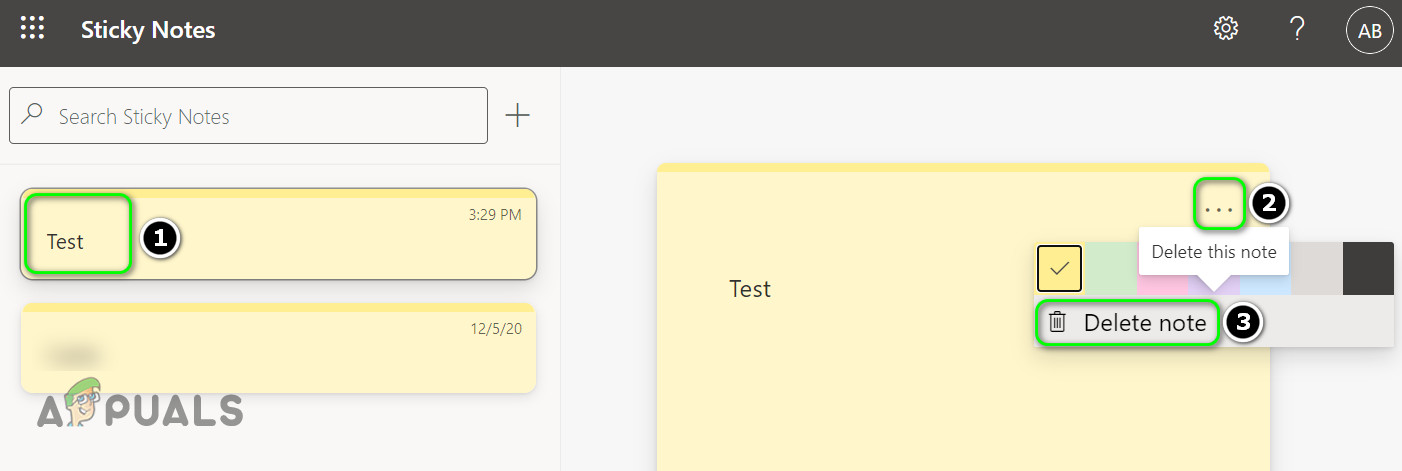1402x471 pixels.
Task: Pick the charcoal note color
Action: click(x=1368, y=268)
